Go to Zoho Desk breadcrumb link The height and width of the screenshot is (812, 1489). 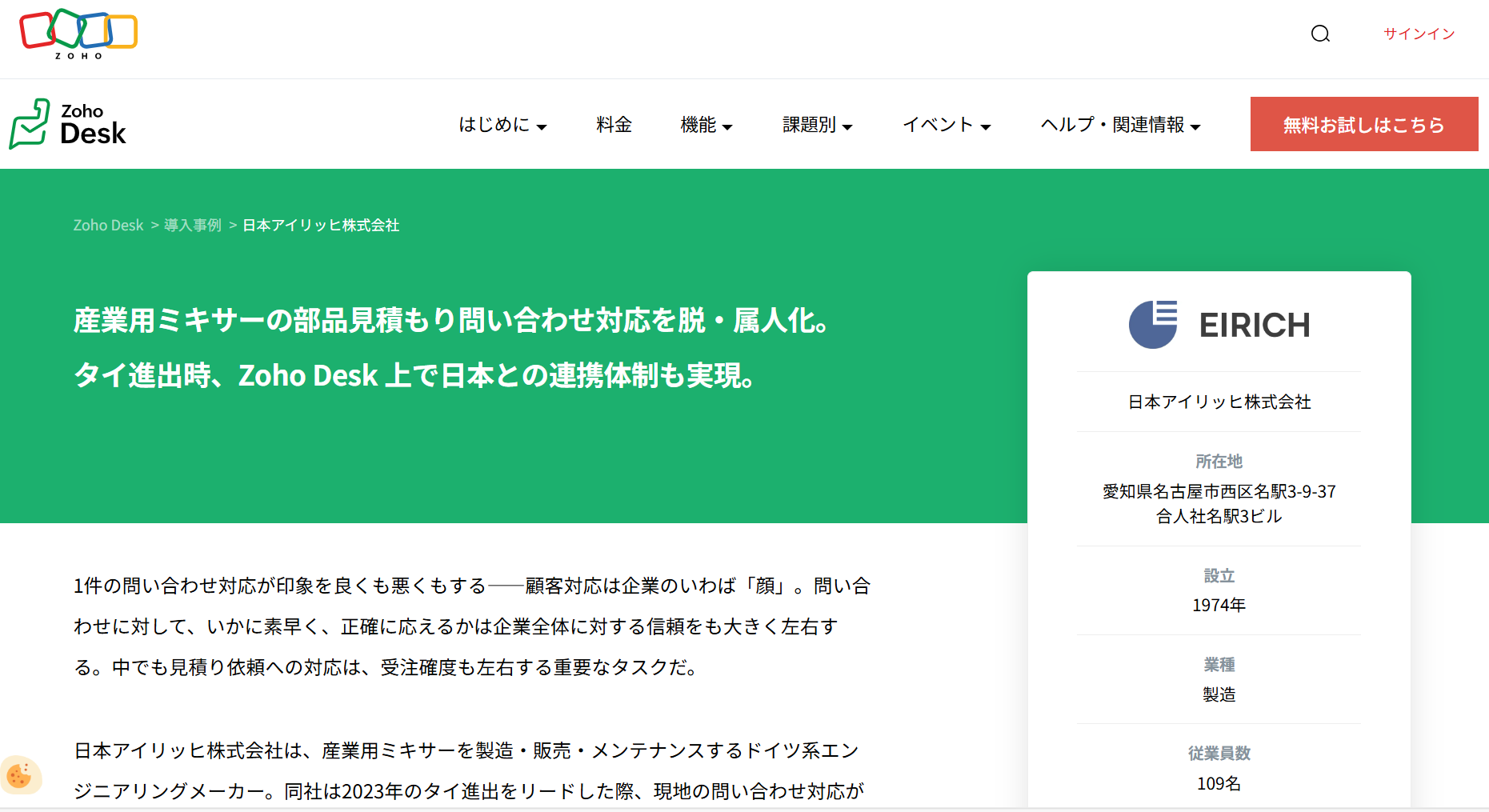pyautogui.click(x=108, y=226)
